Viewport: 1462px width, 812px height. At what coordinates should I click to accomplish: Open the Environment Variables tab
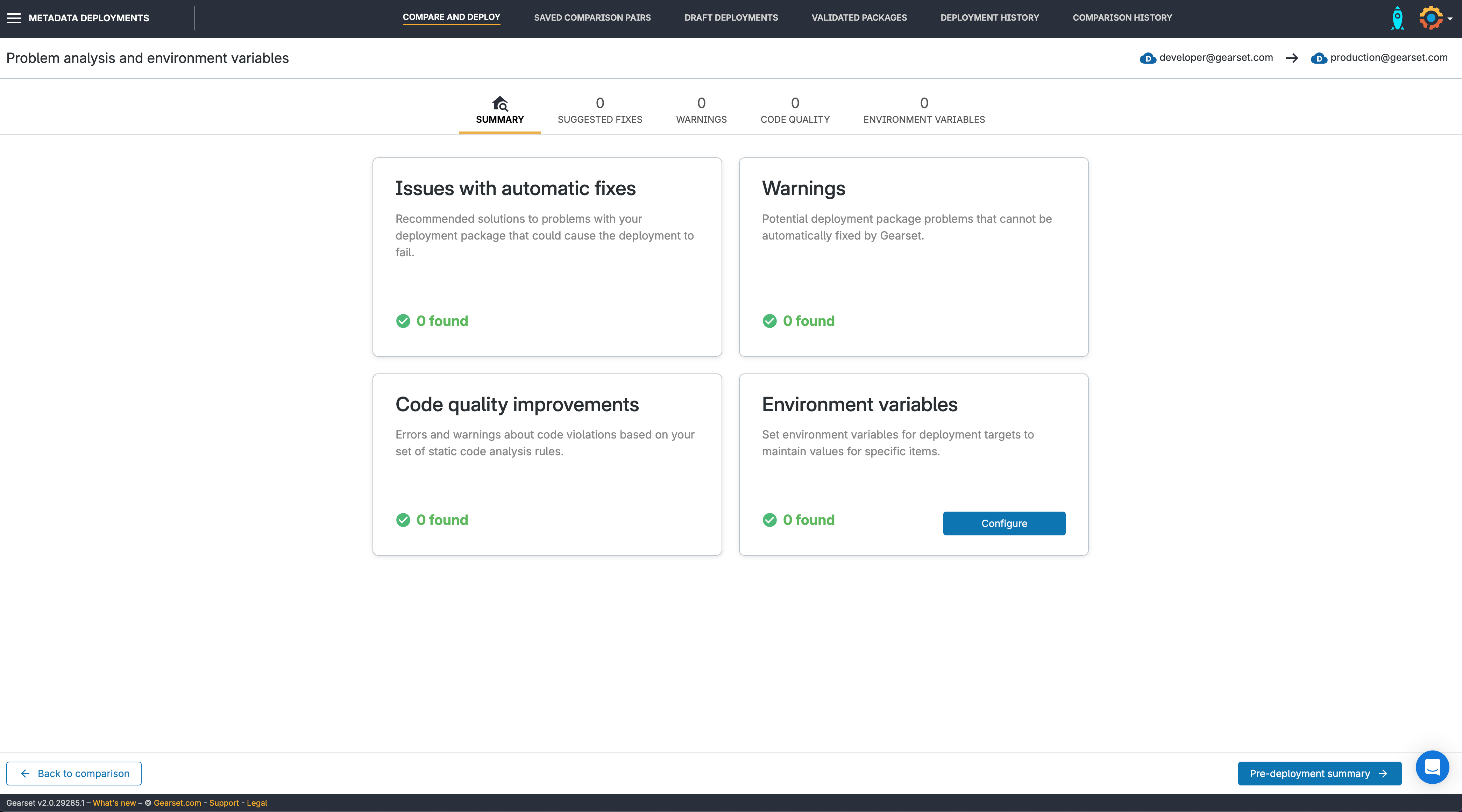click(924, 111)
